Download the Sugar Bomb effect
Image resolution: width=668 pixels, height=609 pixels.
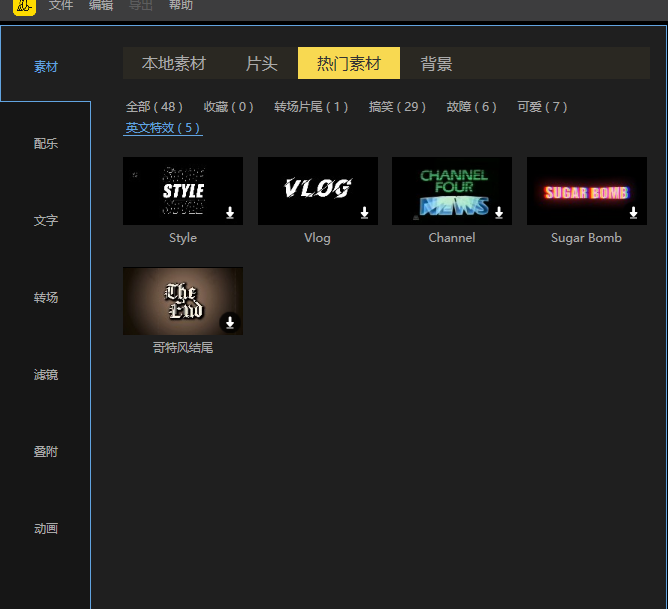point(634,212)
